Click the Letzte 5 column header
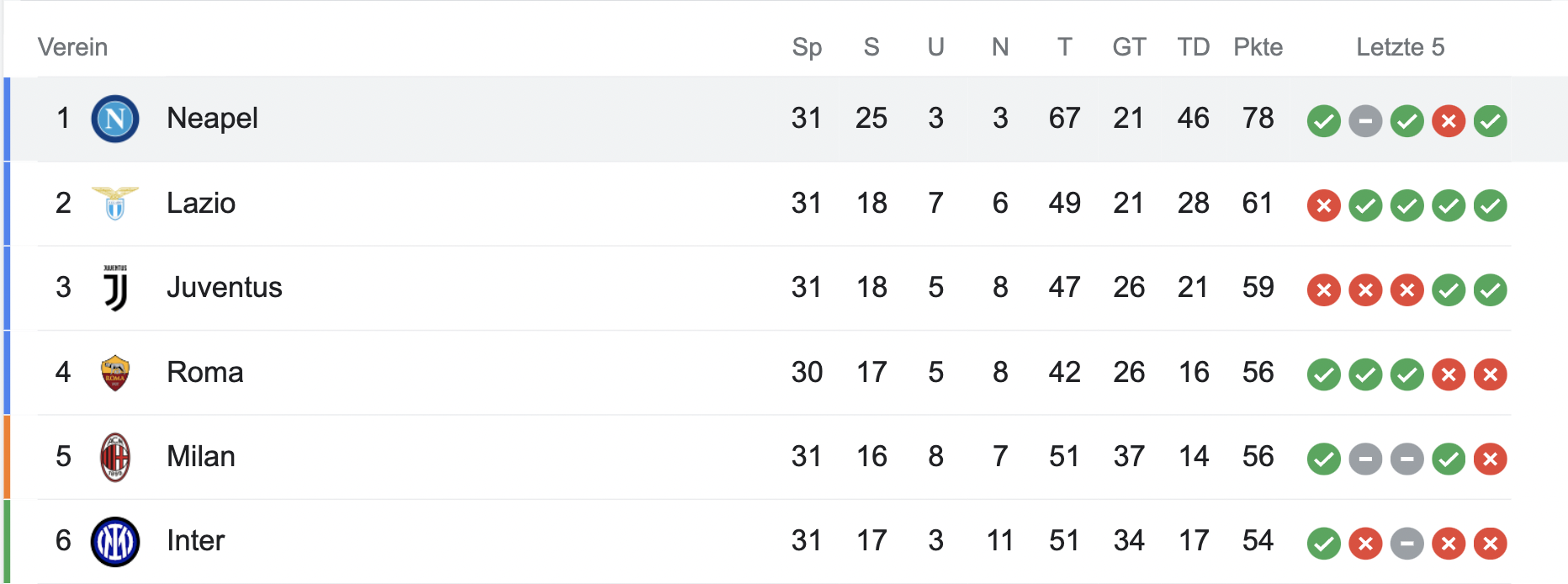The height and width of the screenshot is (584, 1568). (1400, 47)
